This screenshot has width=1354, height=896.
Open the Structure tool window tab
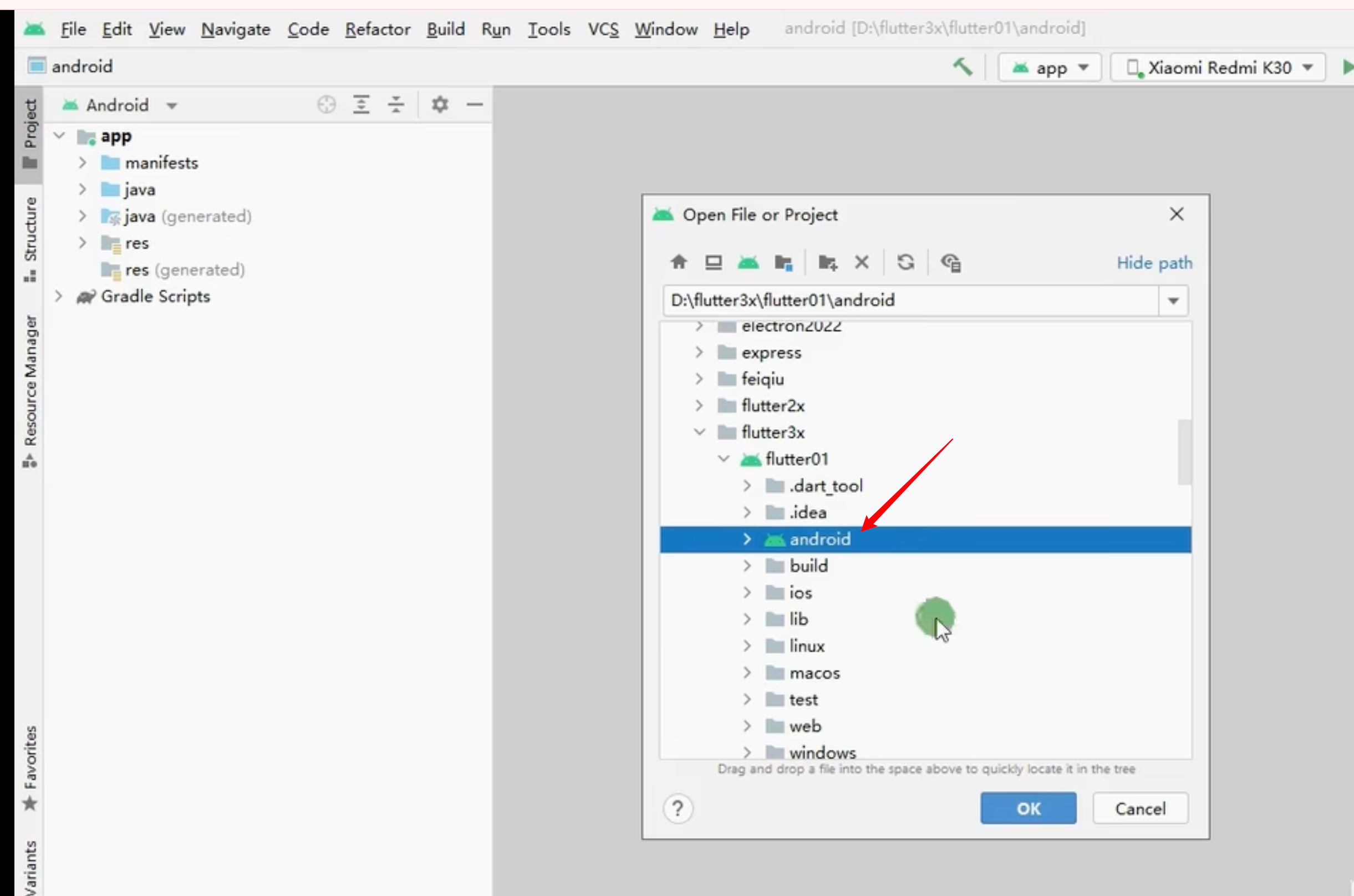click(x=30, y=239)
